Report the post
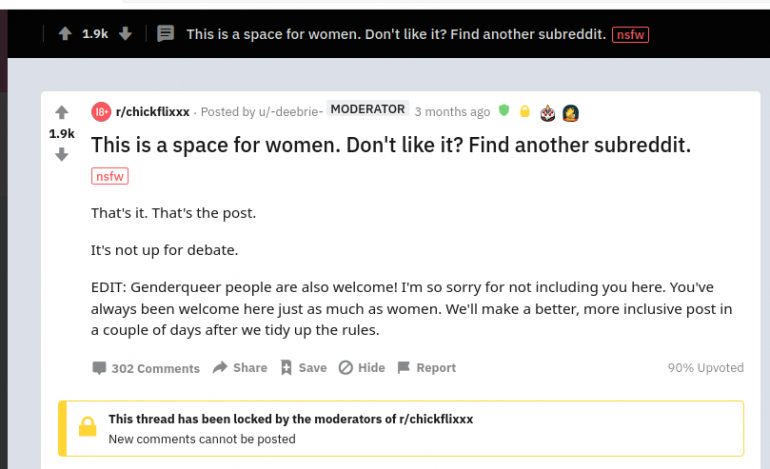Viewport: 770px width, 469px height. tap(427, 367)
